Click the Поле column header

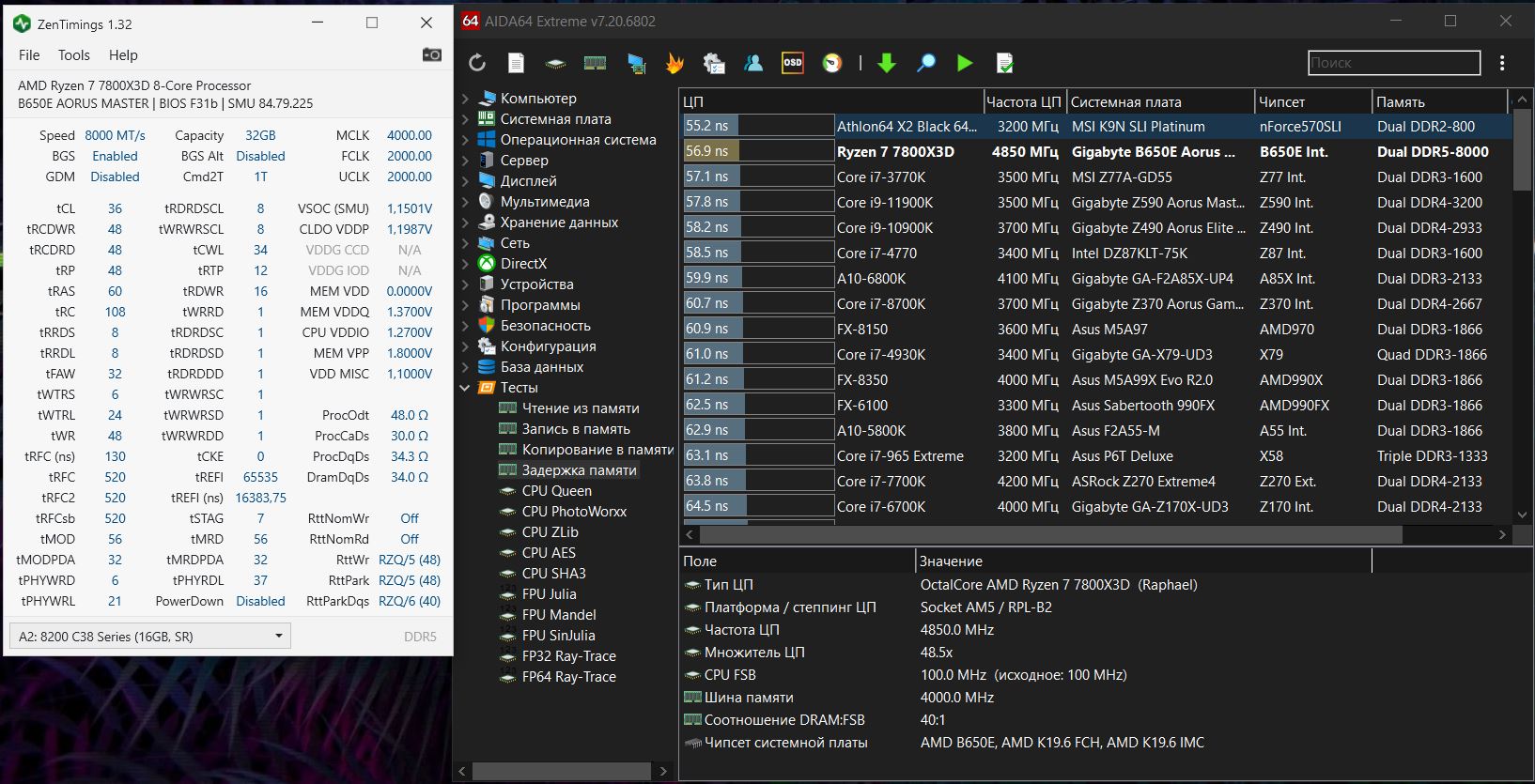(x=797, y=561)
